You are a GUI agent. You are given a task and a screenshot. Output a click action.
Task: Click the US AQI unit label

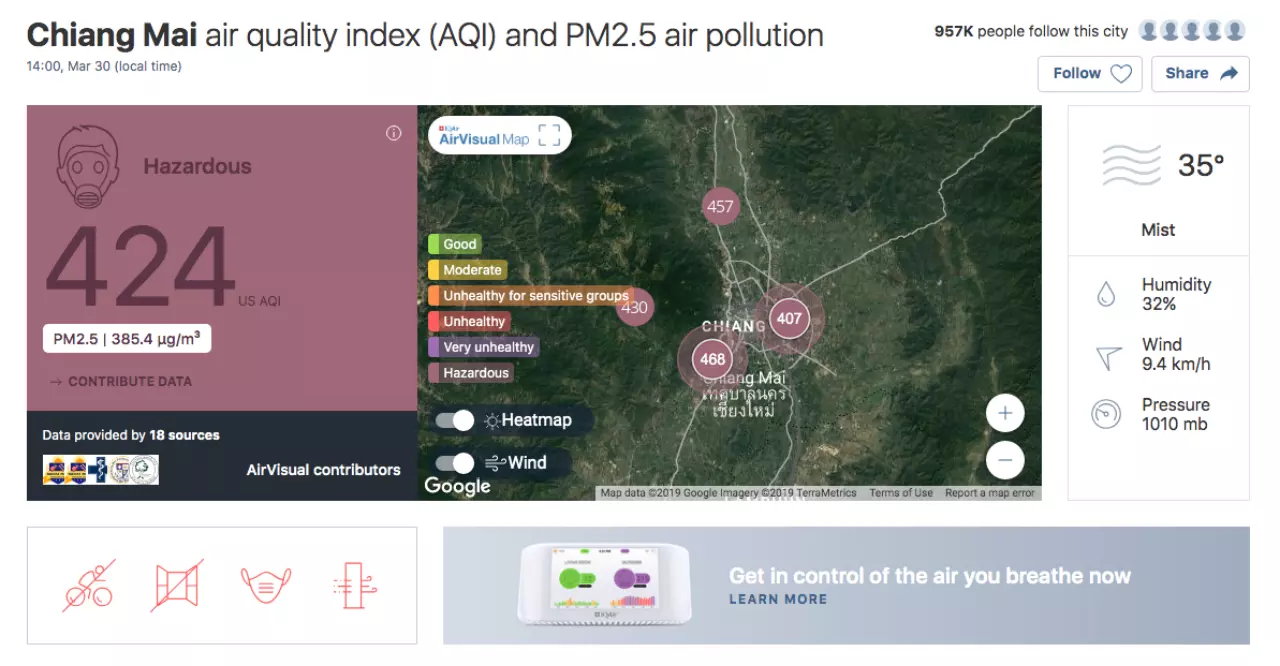click(x=260, y=301)
